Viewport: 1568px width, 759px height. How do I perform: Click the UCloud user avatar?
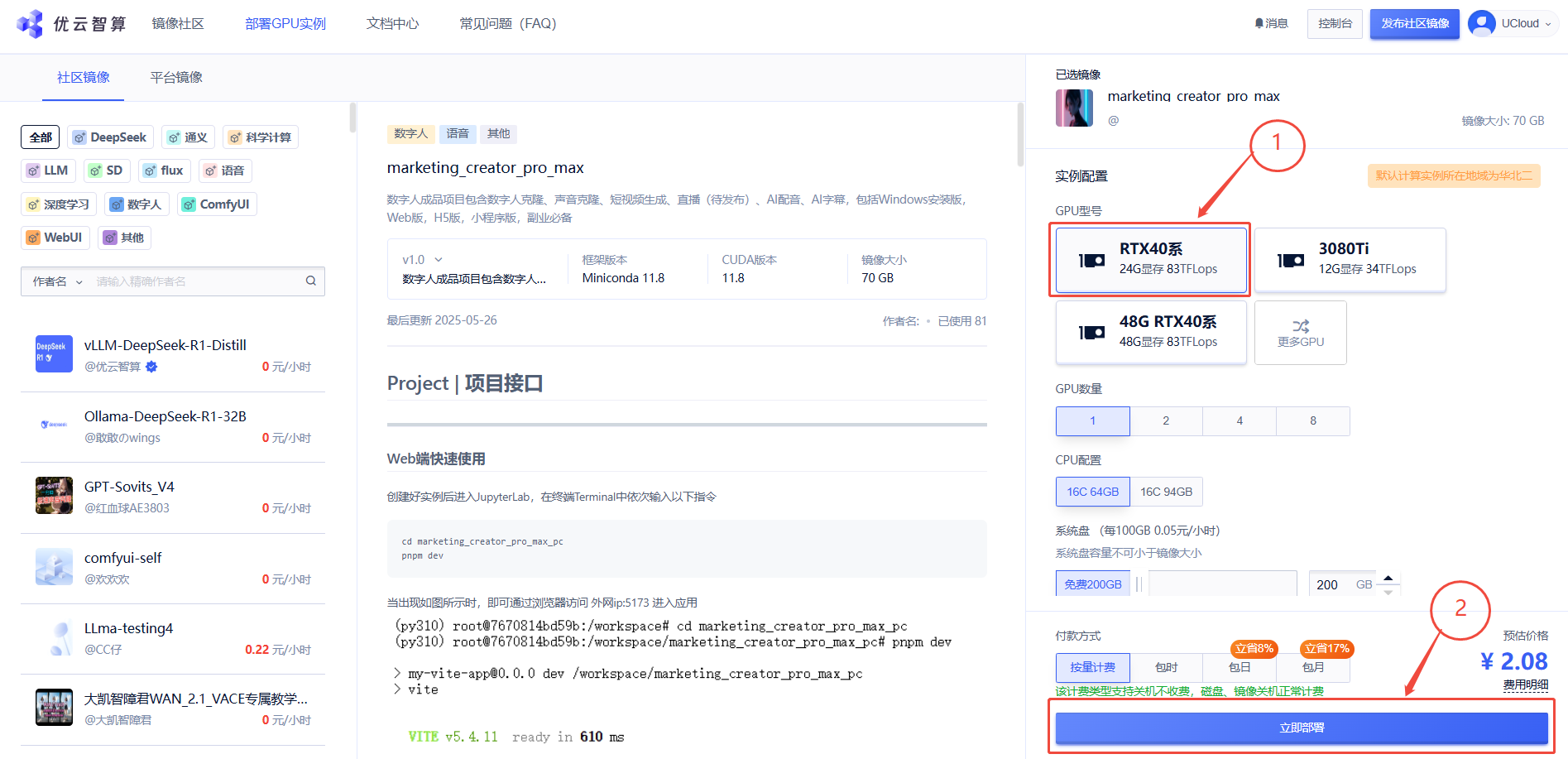click(x=1481, y=23)
